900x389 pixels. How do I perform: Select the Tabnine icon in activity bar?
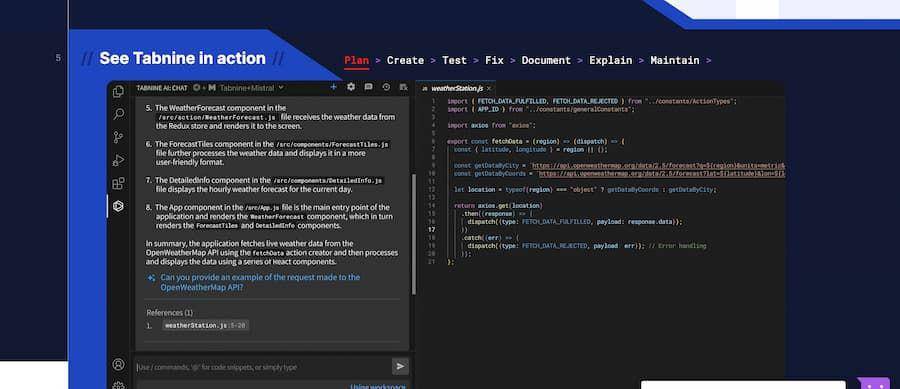(118, 206)
